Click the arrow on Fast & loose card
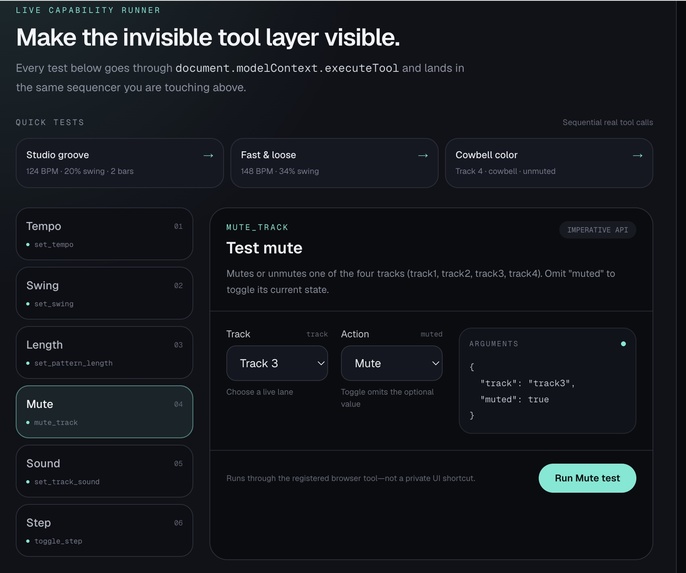The width and height of the screenshot is (686, 573). tap(423, 155)
